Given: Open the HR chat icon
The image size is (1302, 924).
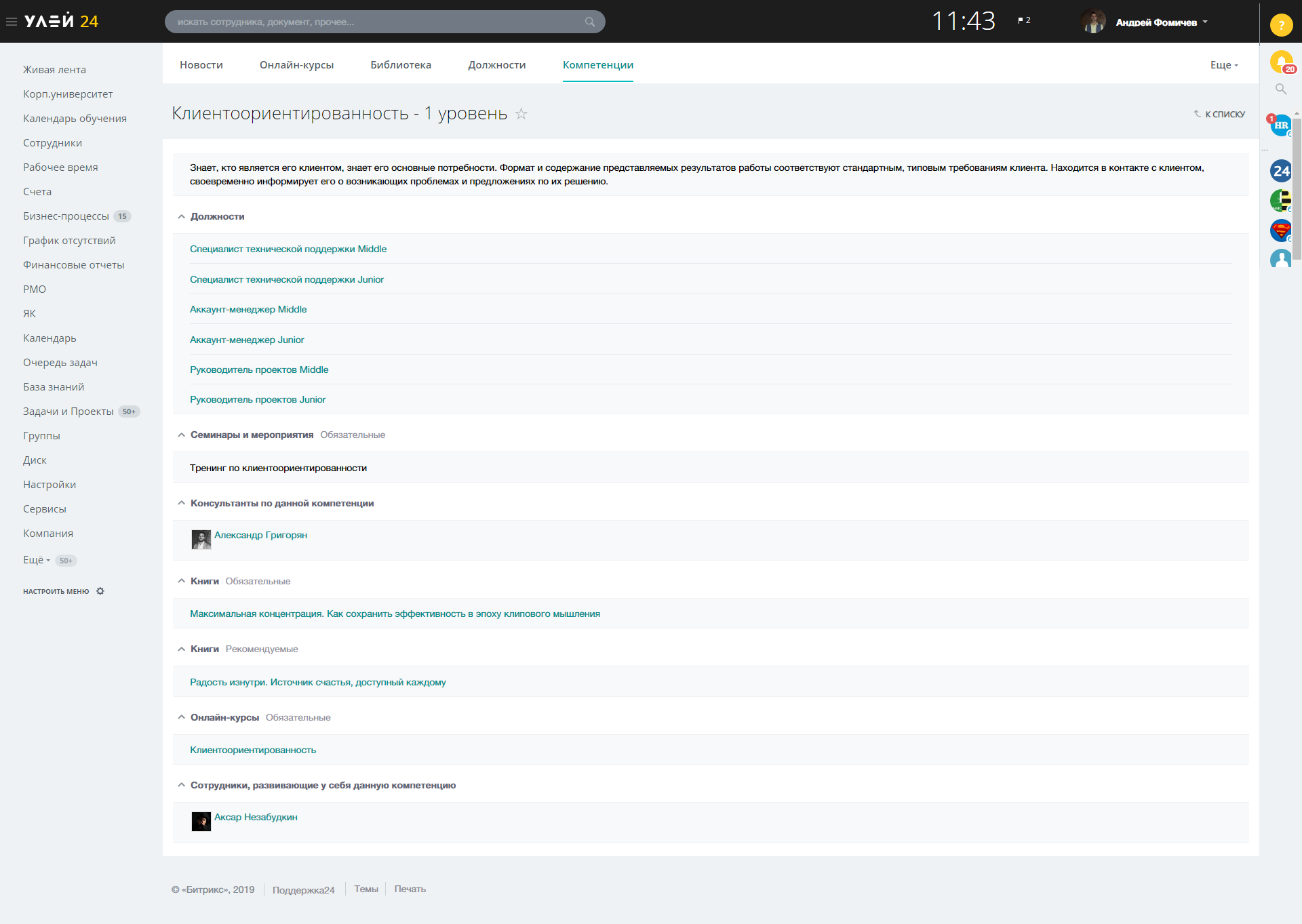Looking at the screenshot, I should point(1281,125).
